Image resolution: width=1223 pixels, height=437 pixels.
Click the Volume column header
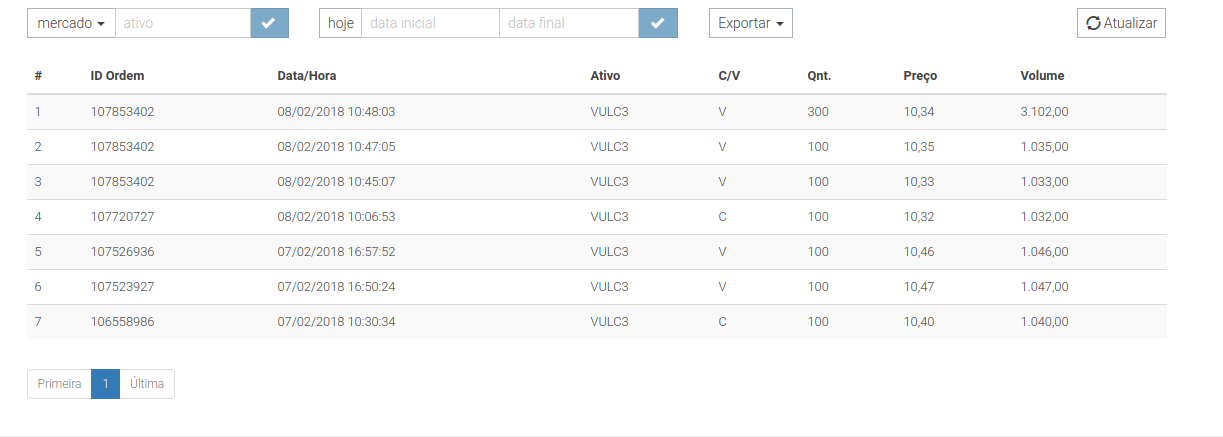(1042, 76)
